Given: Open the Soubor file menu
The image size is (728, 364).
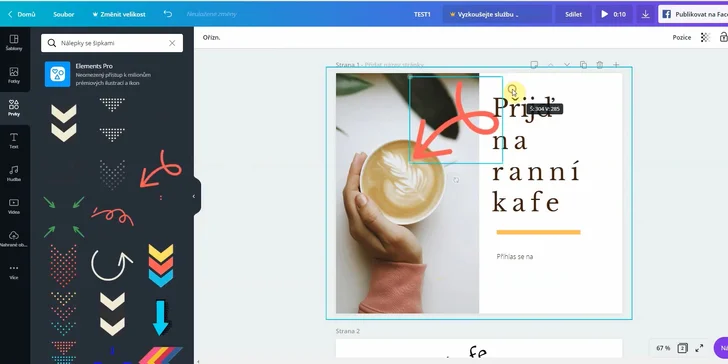Looking at the screenshot, I should (64, 14).
